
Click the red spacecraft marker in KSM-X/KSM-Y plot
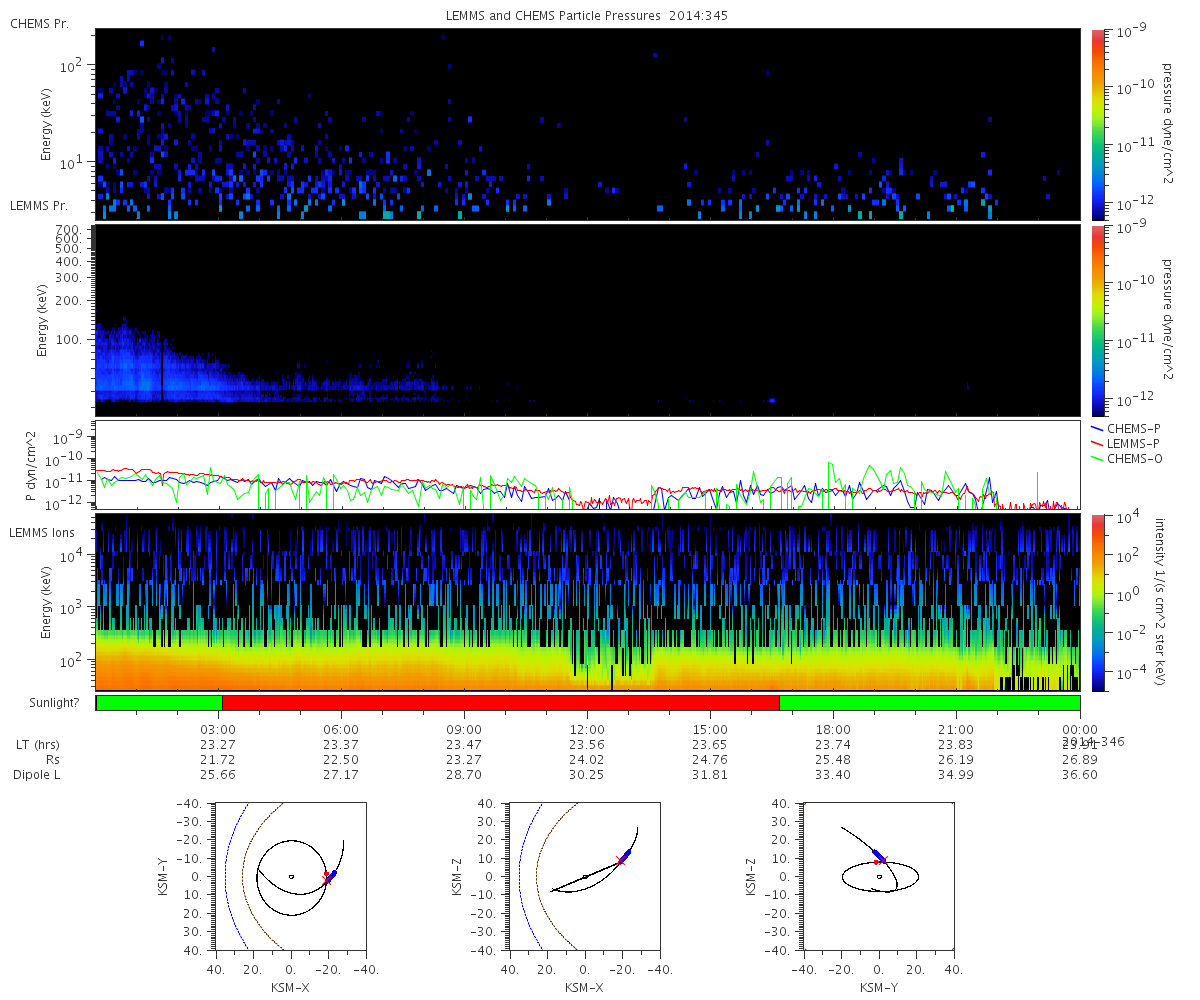(327, 878)
